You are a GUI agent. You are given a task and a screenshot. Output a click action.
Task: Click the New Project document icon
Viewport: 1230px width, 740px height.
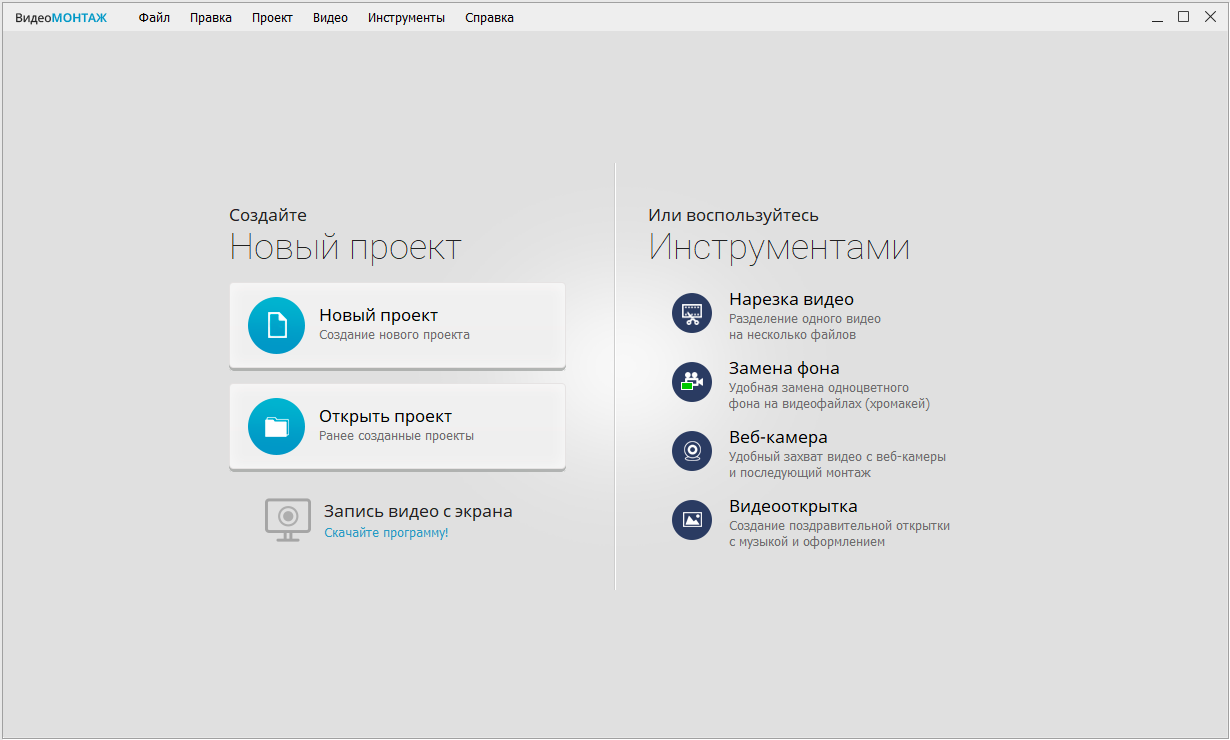[x=276, y=326]
